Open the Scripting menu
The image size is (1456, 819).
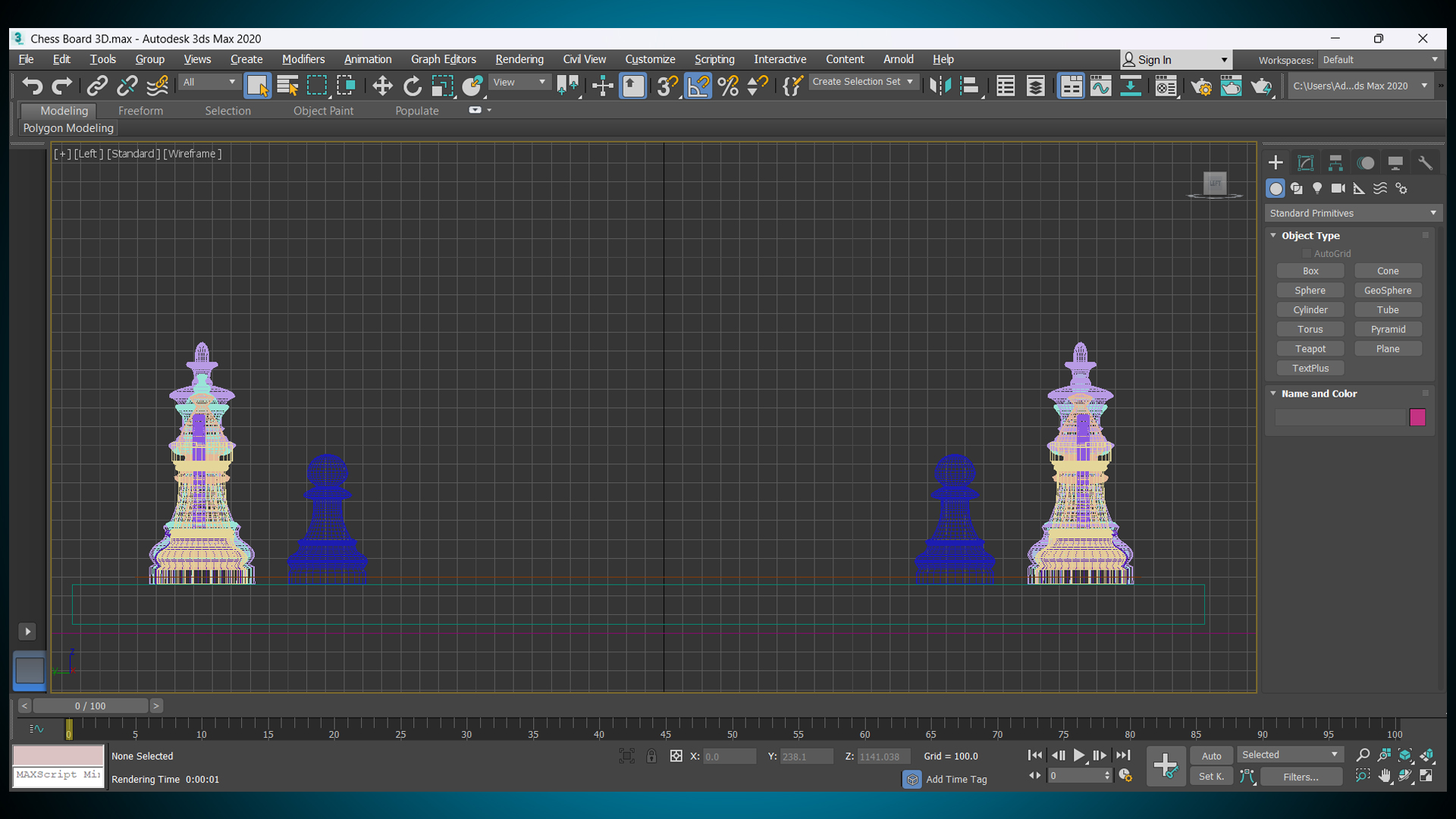click(714, 59)
